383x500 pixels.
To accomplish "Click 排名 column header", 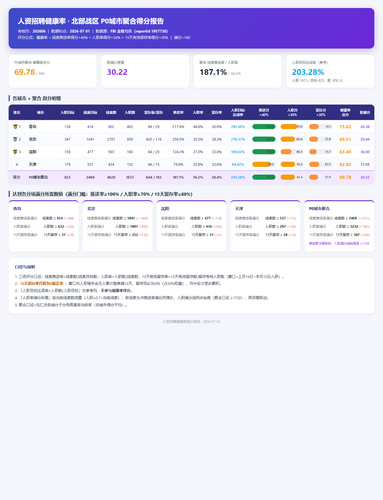I will coord(17,113).
